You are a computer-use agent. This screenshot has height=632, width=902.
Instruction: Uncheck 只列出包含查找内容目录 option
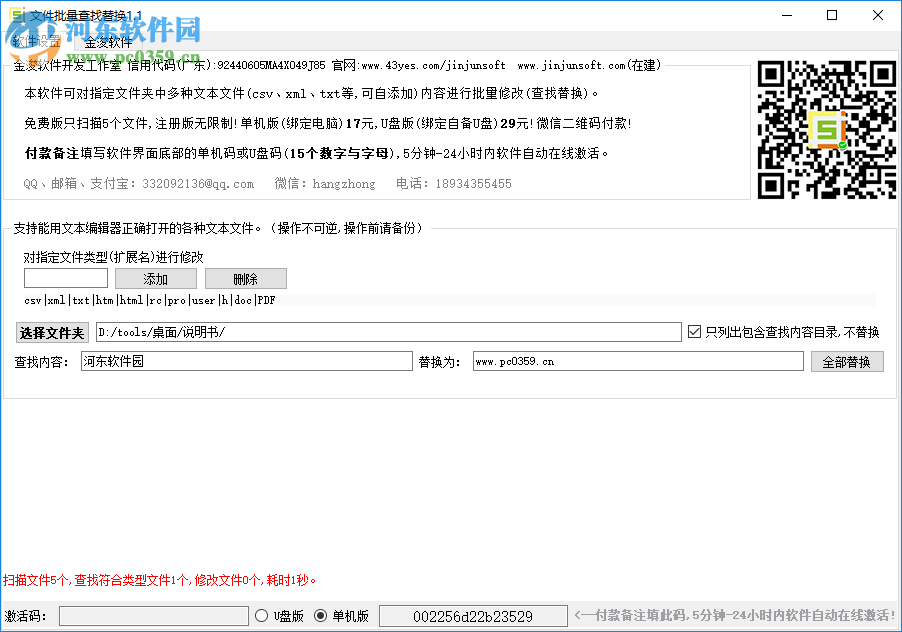[694, 332]
